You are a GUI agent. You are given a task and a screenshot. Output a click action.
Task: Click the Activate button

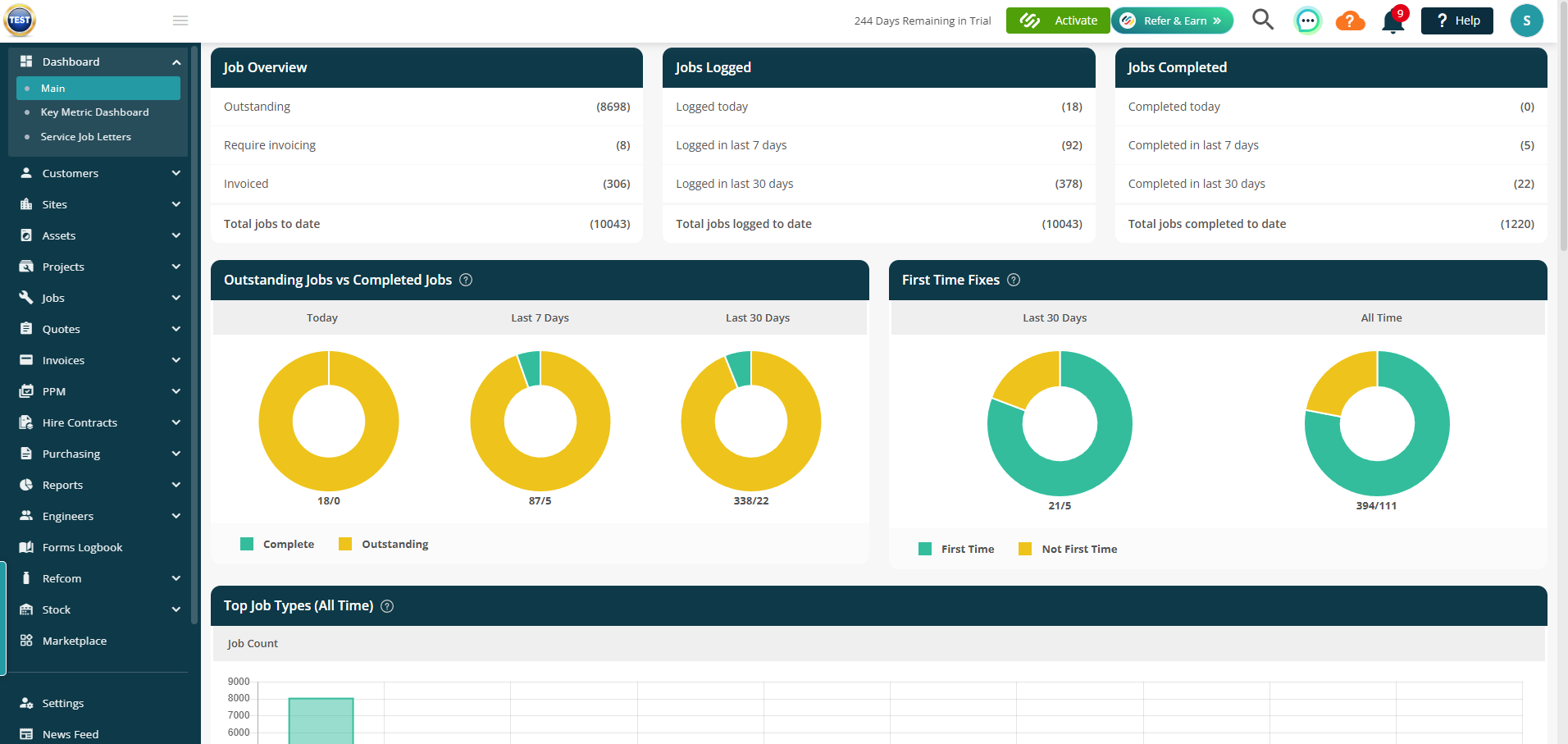(x=1058, y=21)
